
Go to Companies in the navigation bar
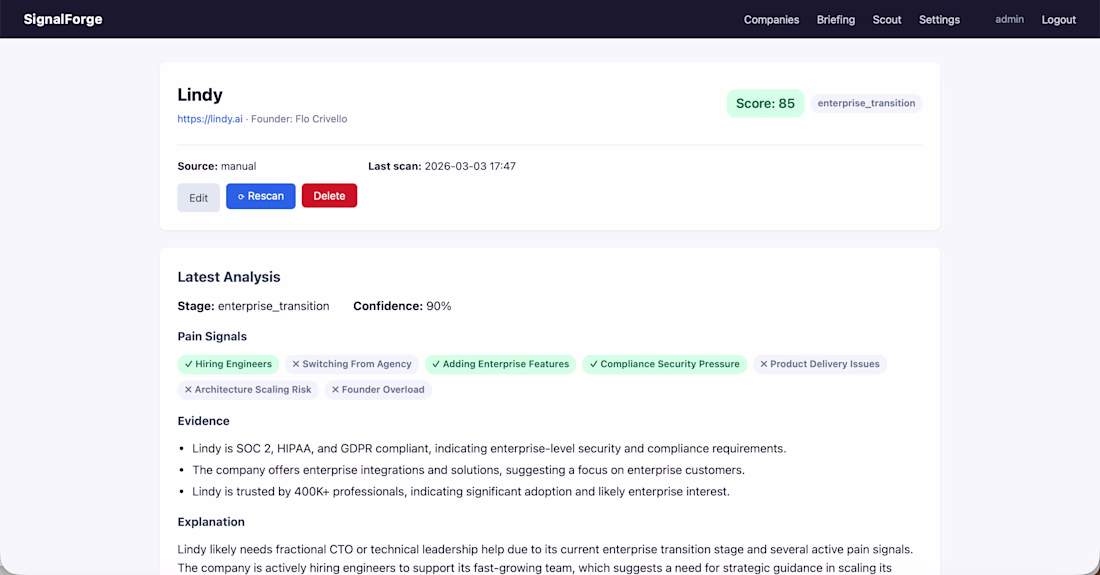(x=771, y=20)
